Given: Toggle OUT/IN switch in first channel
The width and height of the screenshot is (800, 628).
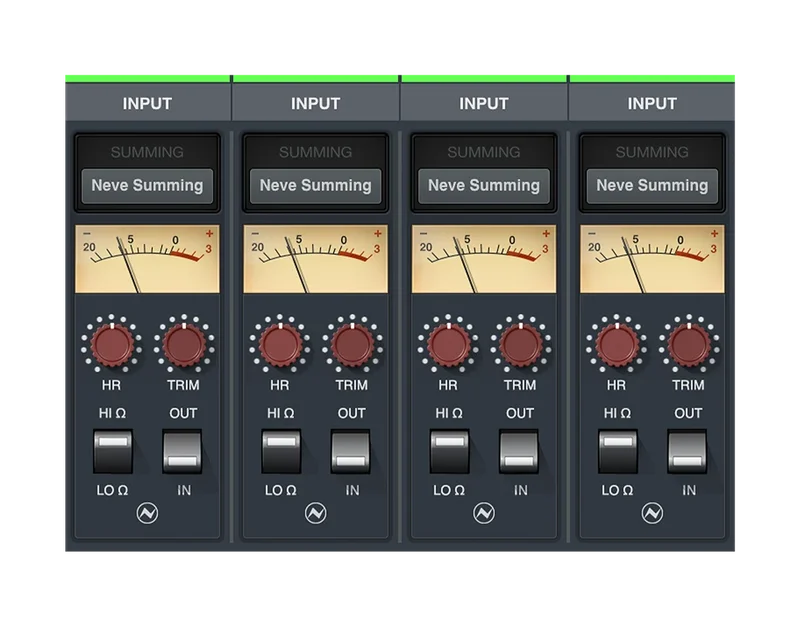Looking at the screenshot, I should pyautogui.click(x=182, y=451).
